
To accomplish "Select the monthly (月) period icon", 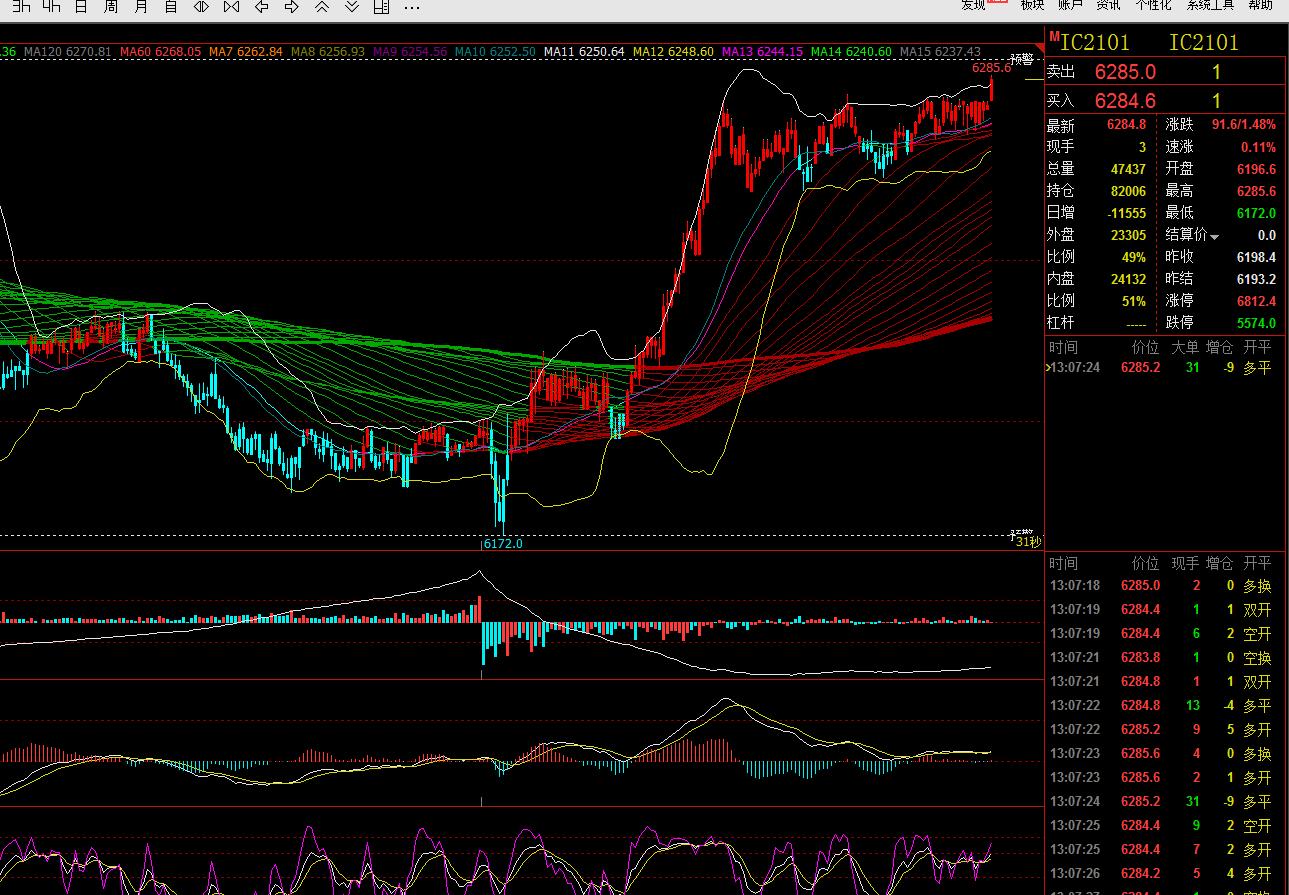I will tap(141, 6).
